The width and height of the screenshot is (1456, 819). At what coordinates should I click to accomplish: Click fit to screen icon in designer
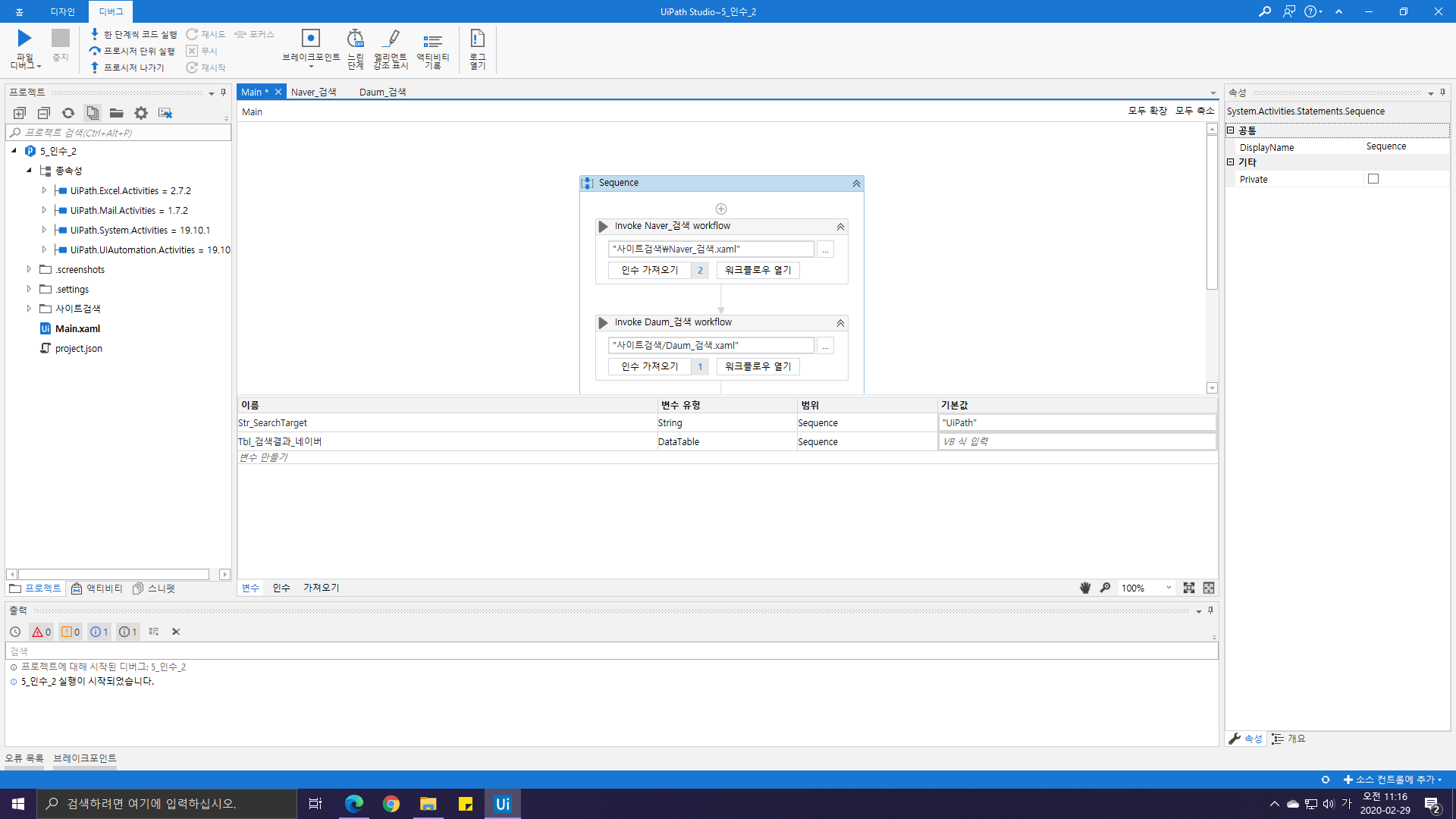1188,588
